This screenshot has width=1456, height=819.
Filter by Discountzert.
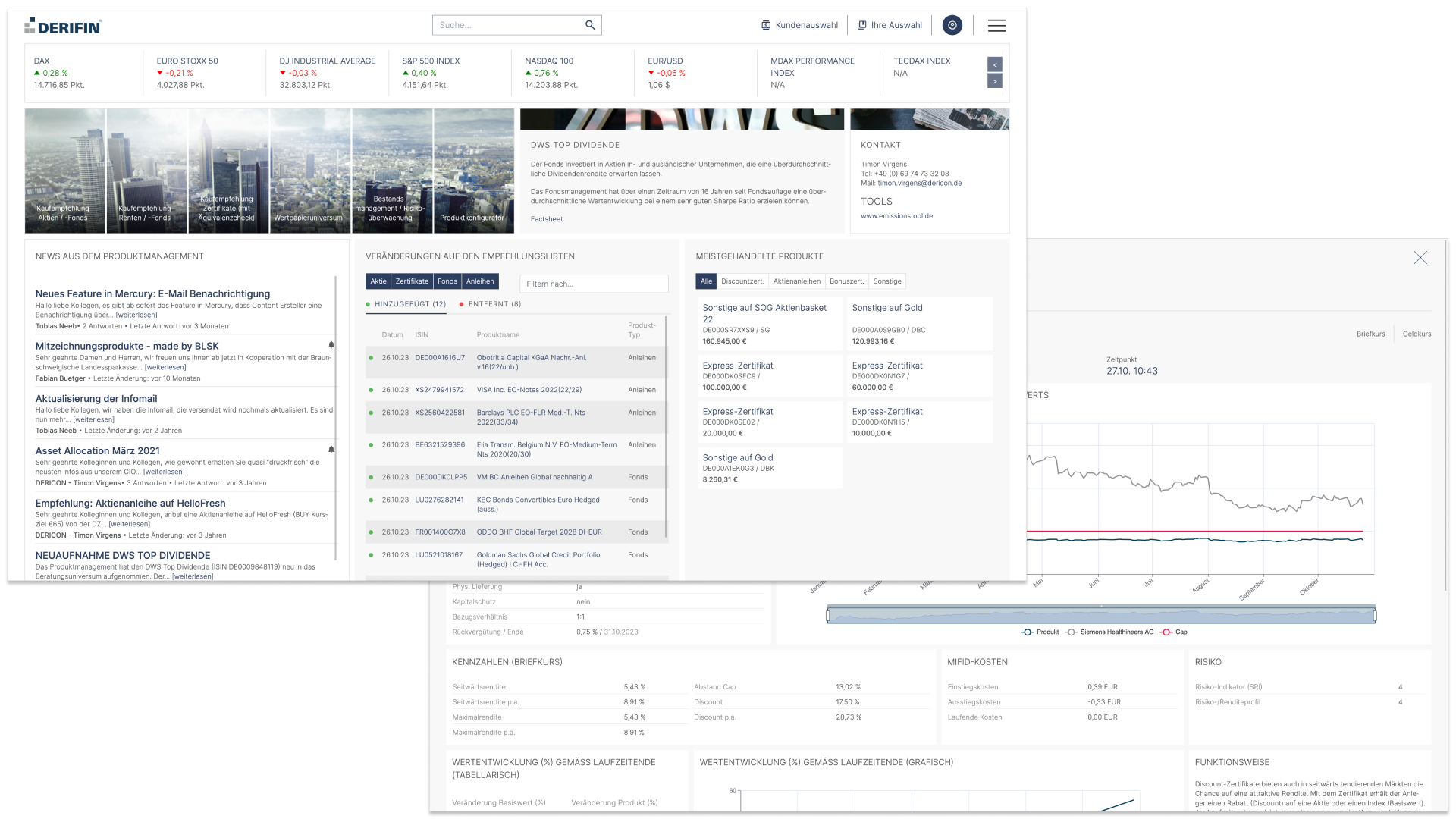742,281
